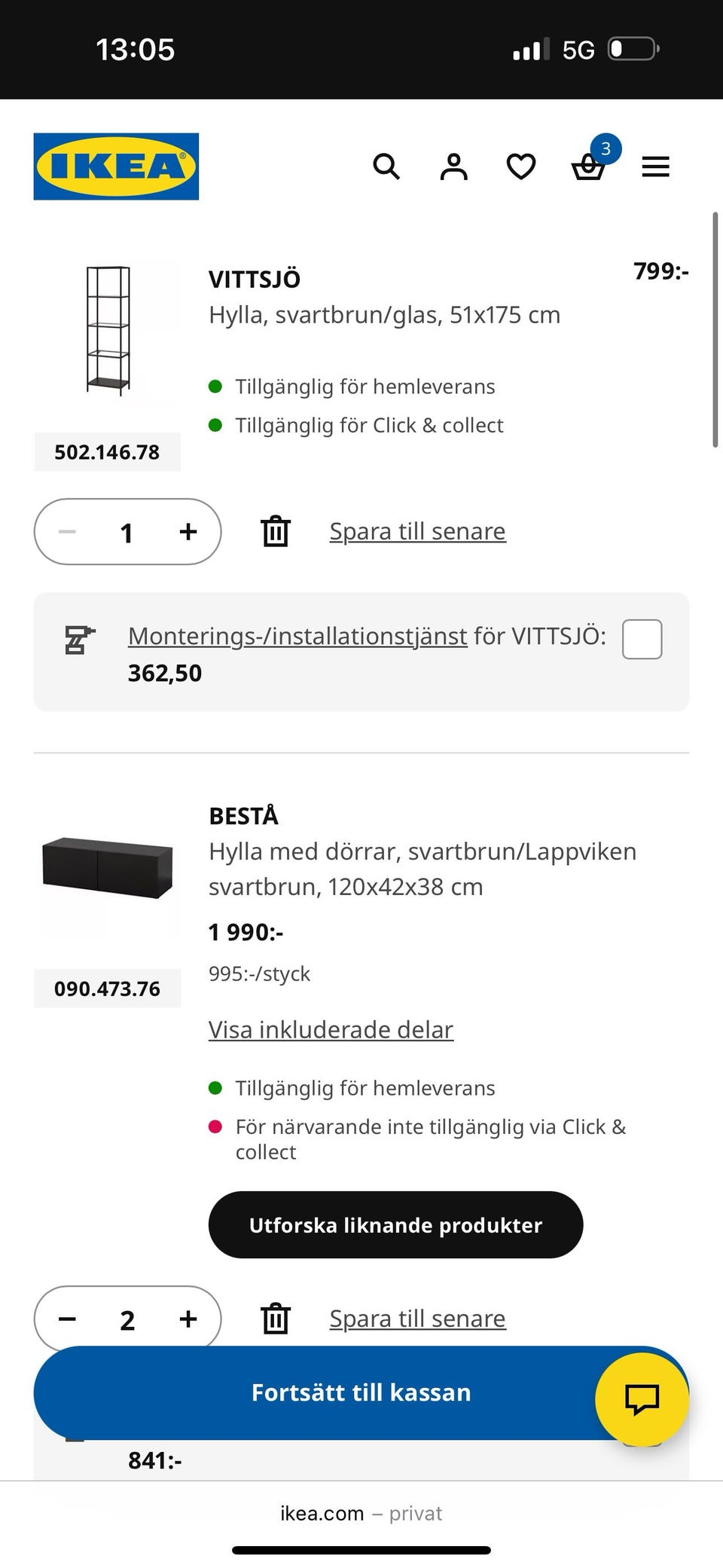Image resolution: width=723 pixels, height=1568 pixels.
Task: Open the hamburger menu
Action: point(655,167)
